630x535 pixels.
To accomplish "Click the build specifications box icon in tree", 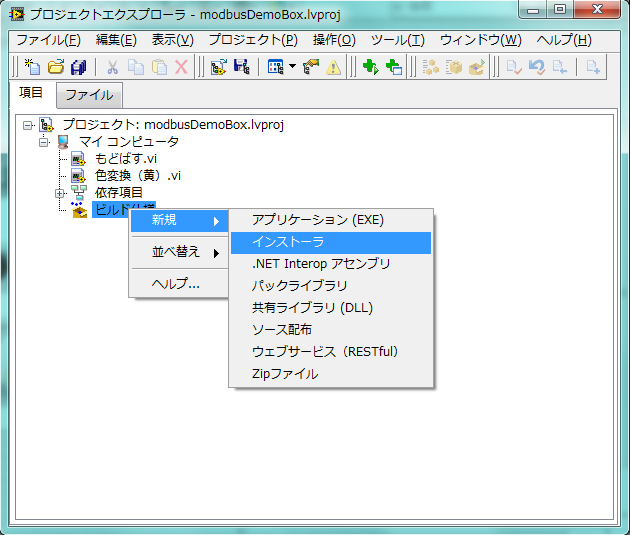I will click(79, 210).
